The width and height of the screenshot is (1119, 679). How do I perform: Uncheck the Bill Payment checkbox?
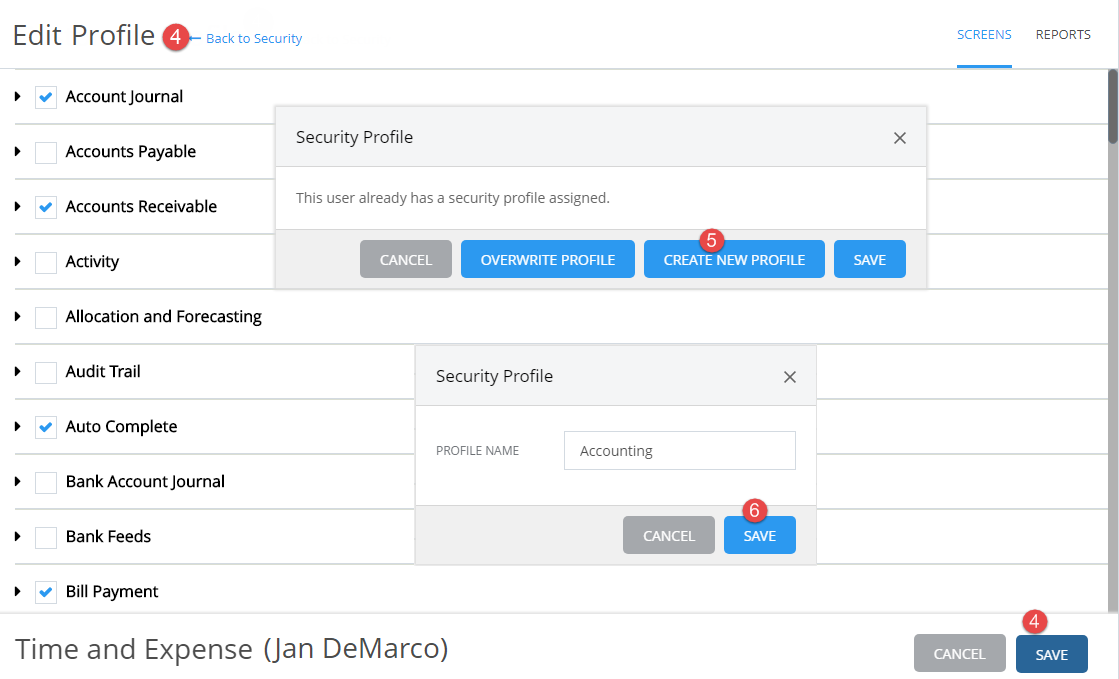(x=46, y=592)
